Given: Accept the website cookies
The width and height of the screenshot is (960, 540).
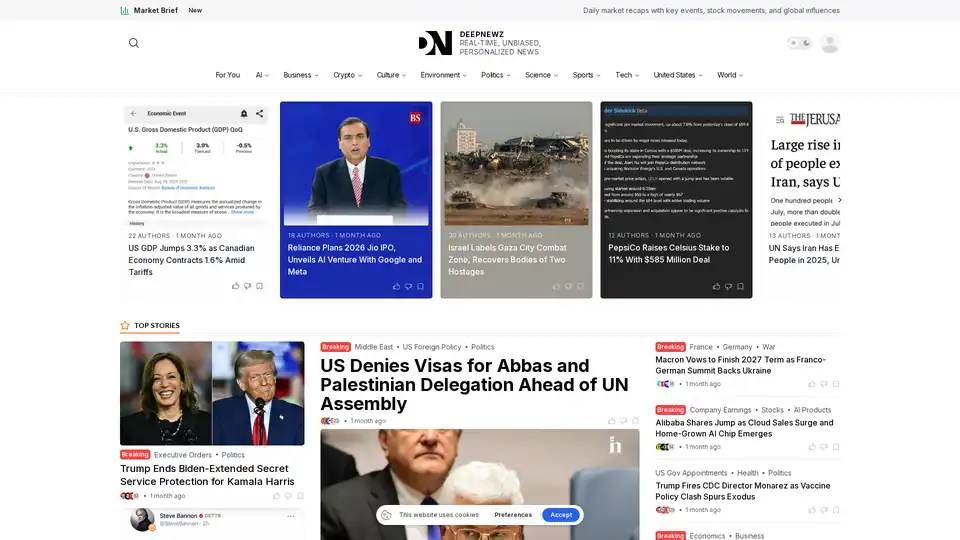Looking at the screenshot, I should 561,515.
